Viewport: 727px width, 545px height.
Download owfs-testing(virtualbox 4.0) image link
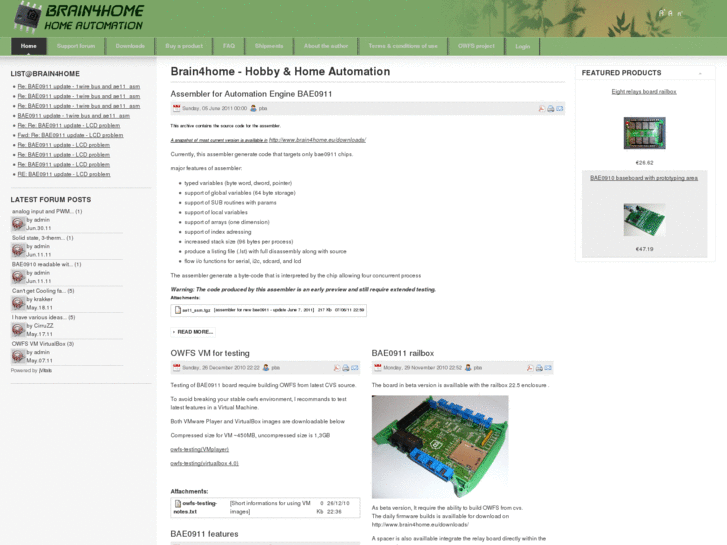point(204,463)
